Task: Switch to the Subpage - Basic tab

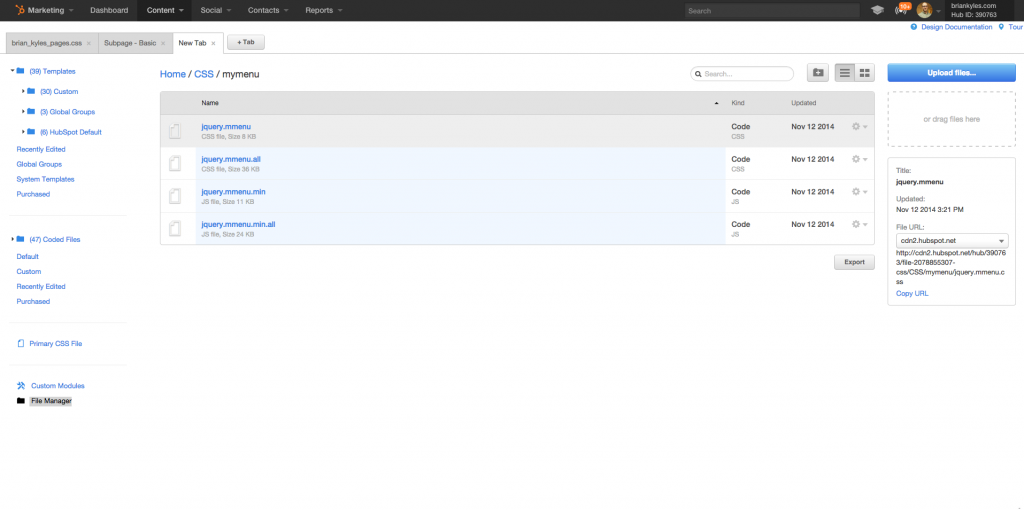Action: click(x=130, y=43)
